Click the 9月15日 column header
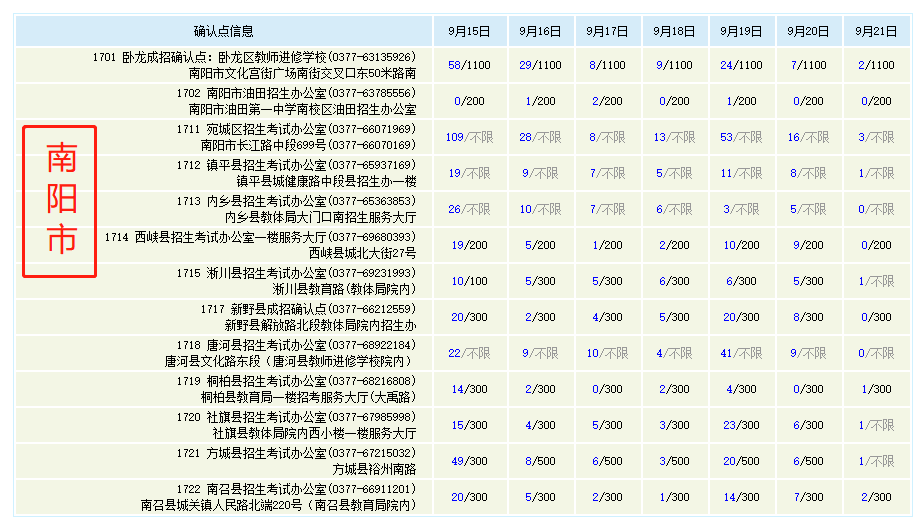The height and width of the screenshot is (532, 920). [469, 31]
